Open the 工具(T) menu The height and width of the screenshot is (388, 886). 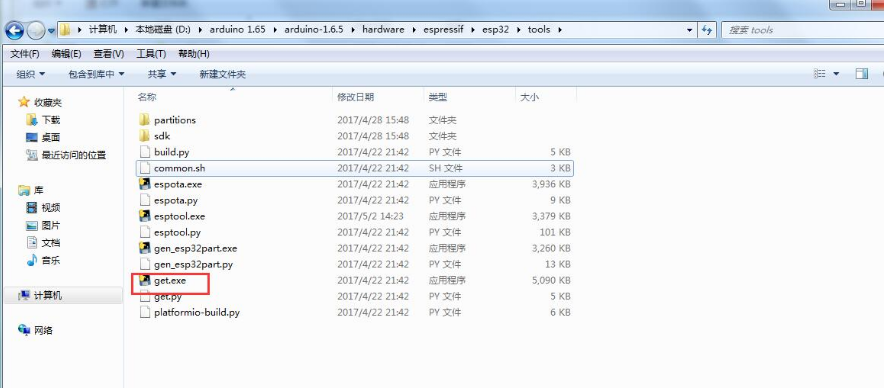pyautogui.click(x=151, y=54)
